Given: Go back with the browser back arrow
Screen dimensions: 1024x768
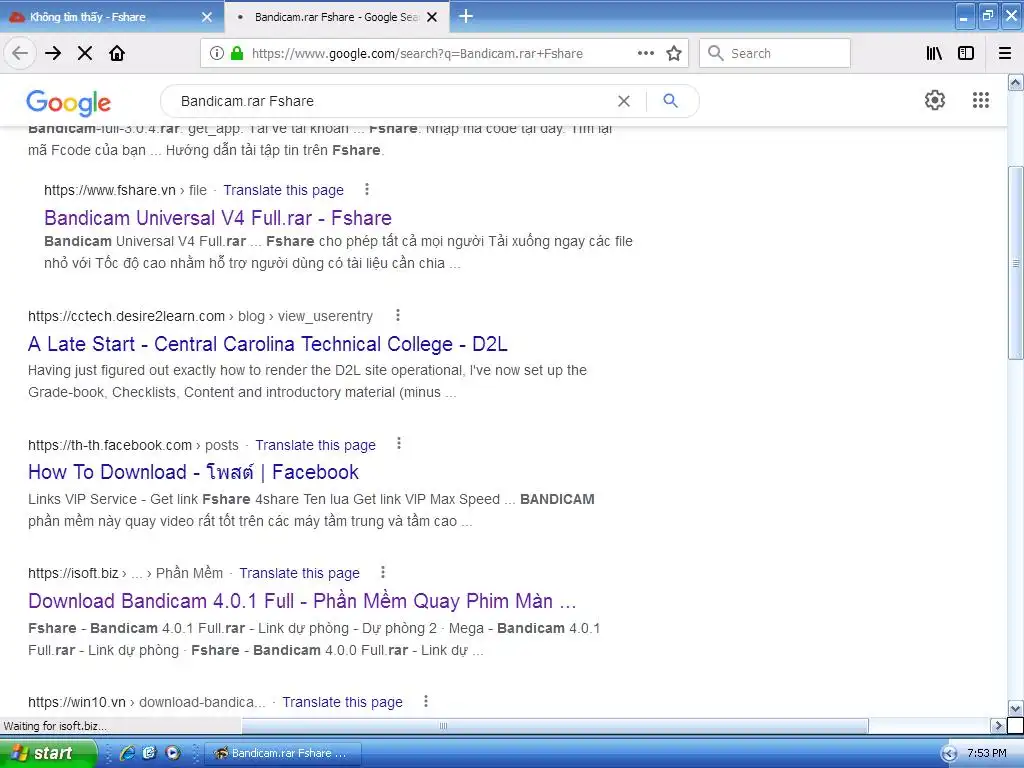Looking at the screenshot, I should coord(20,54).
